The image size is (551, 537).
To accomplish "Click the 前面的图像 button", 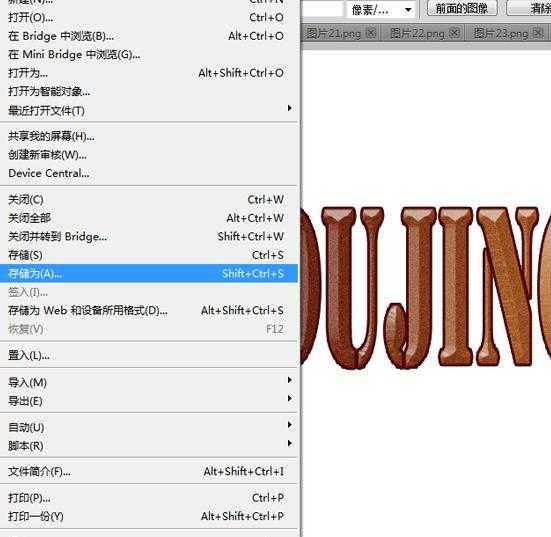I will [462, 8].
